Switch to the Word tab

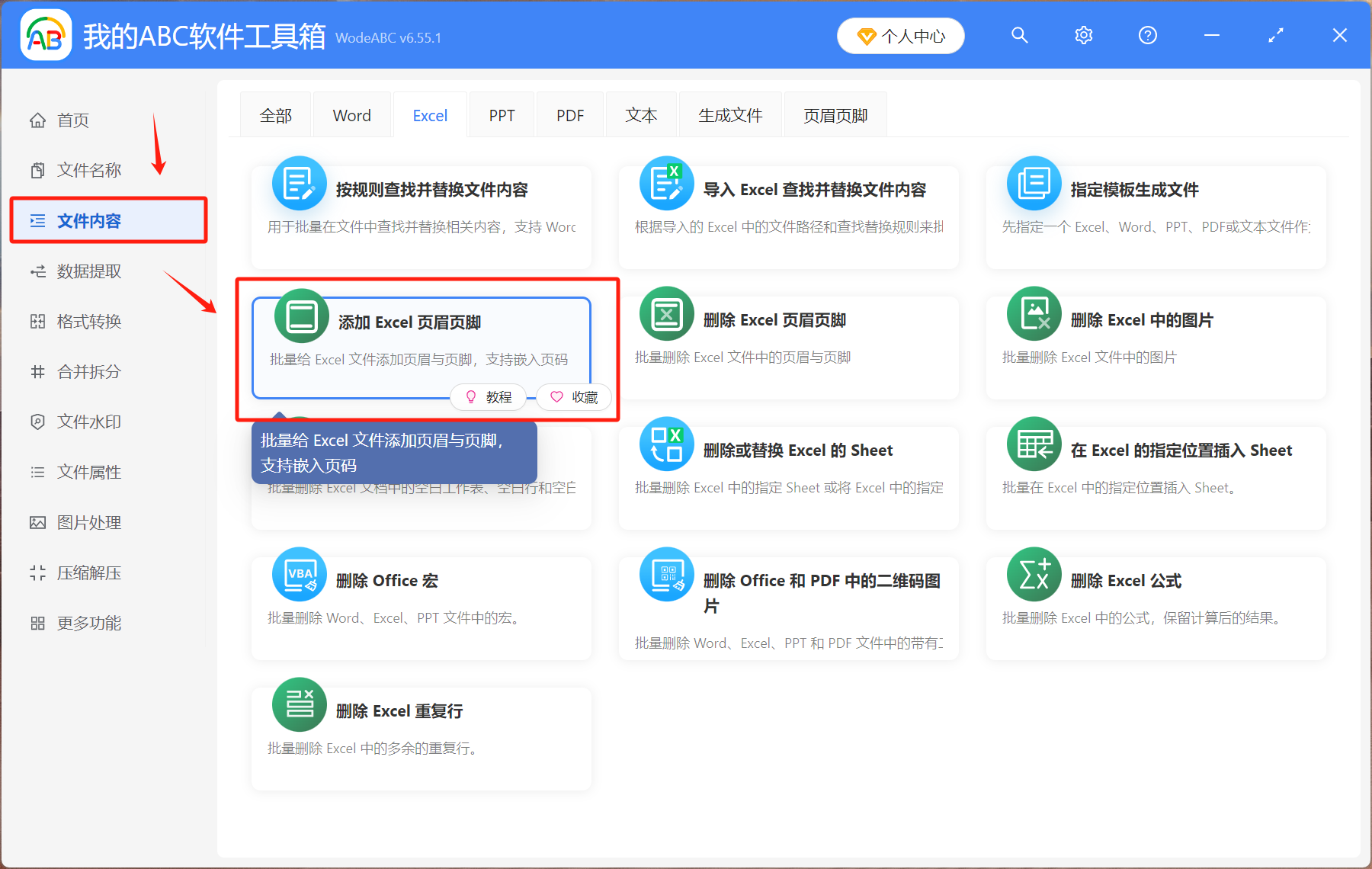pos(351,114)
